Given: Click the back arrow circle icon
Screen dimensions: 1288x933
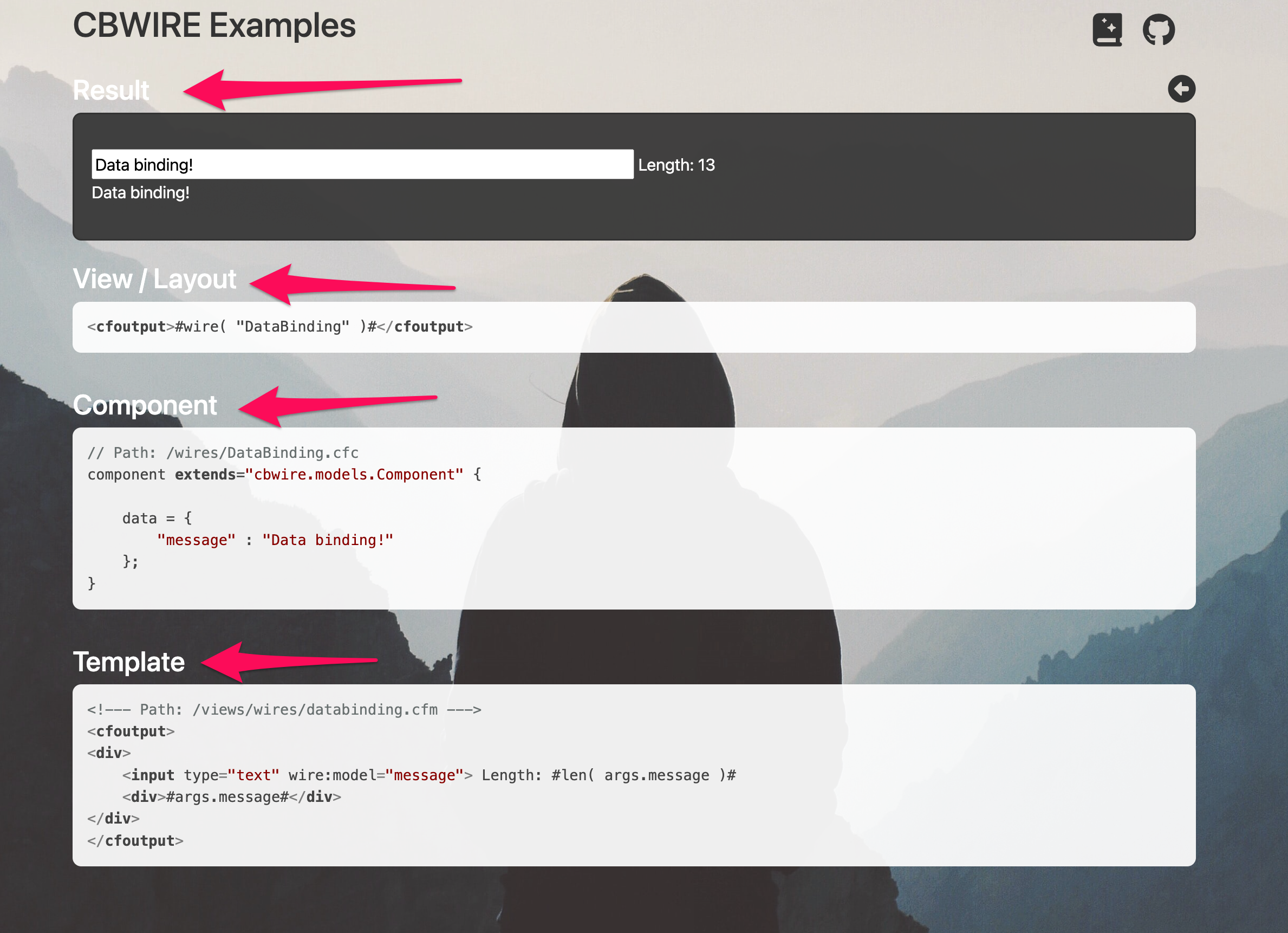Looking at the screenshot, I should click(1181, 89).
